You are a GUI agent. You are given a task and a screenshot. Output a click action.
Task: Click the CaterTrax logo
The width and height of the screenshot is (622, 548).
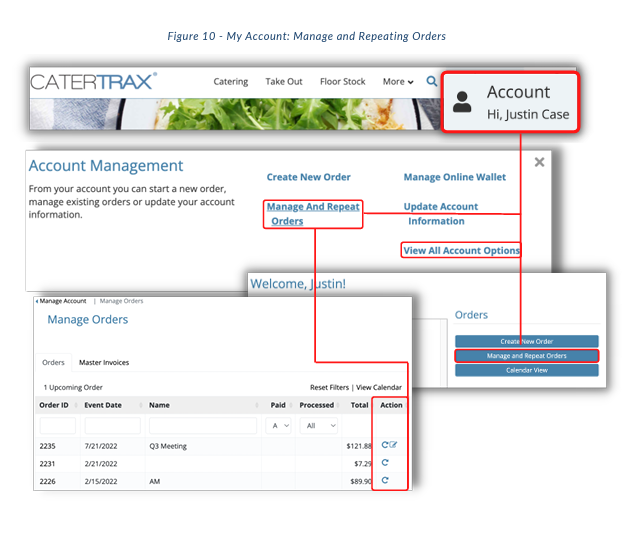[x=94, y=82]
